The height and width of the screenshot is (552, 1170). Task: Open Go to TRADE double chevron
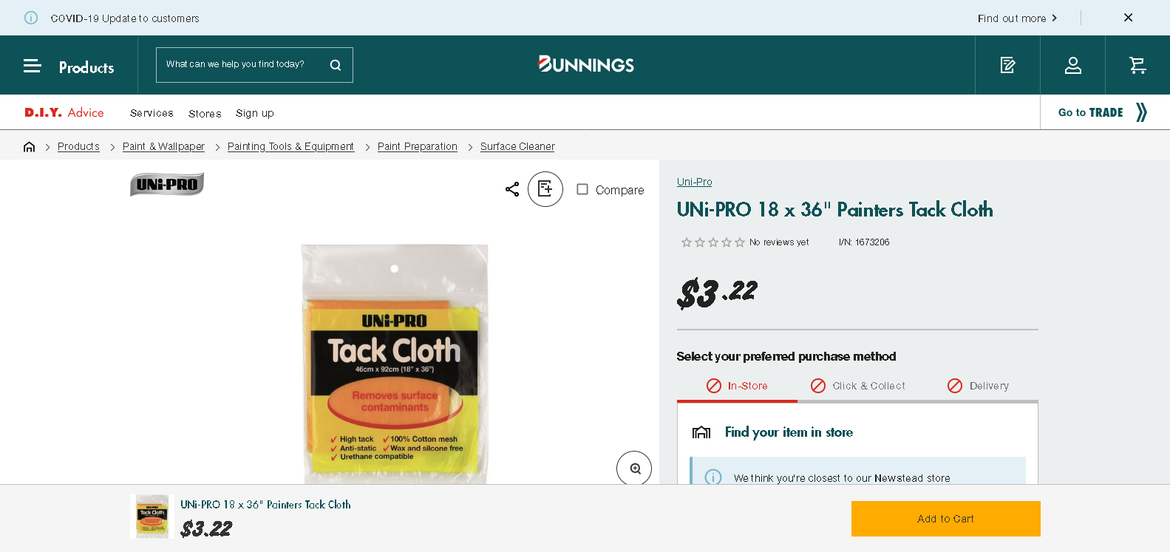[1141, 112]
